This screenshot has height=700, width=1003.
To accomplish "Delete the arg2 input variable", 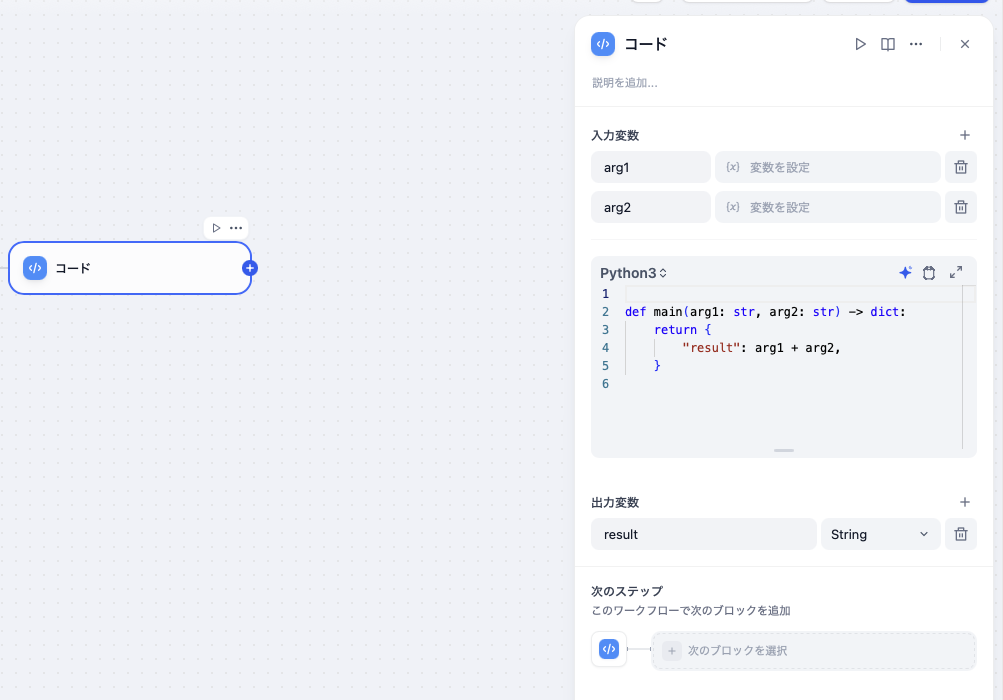I will coord(961,207).
